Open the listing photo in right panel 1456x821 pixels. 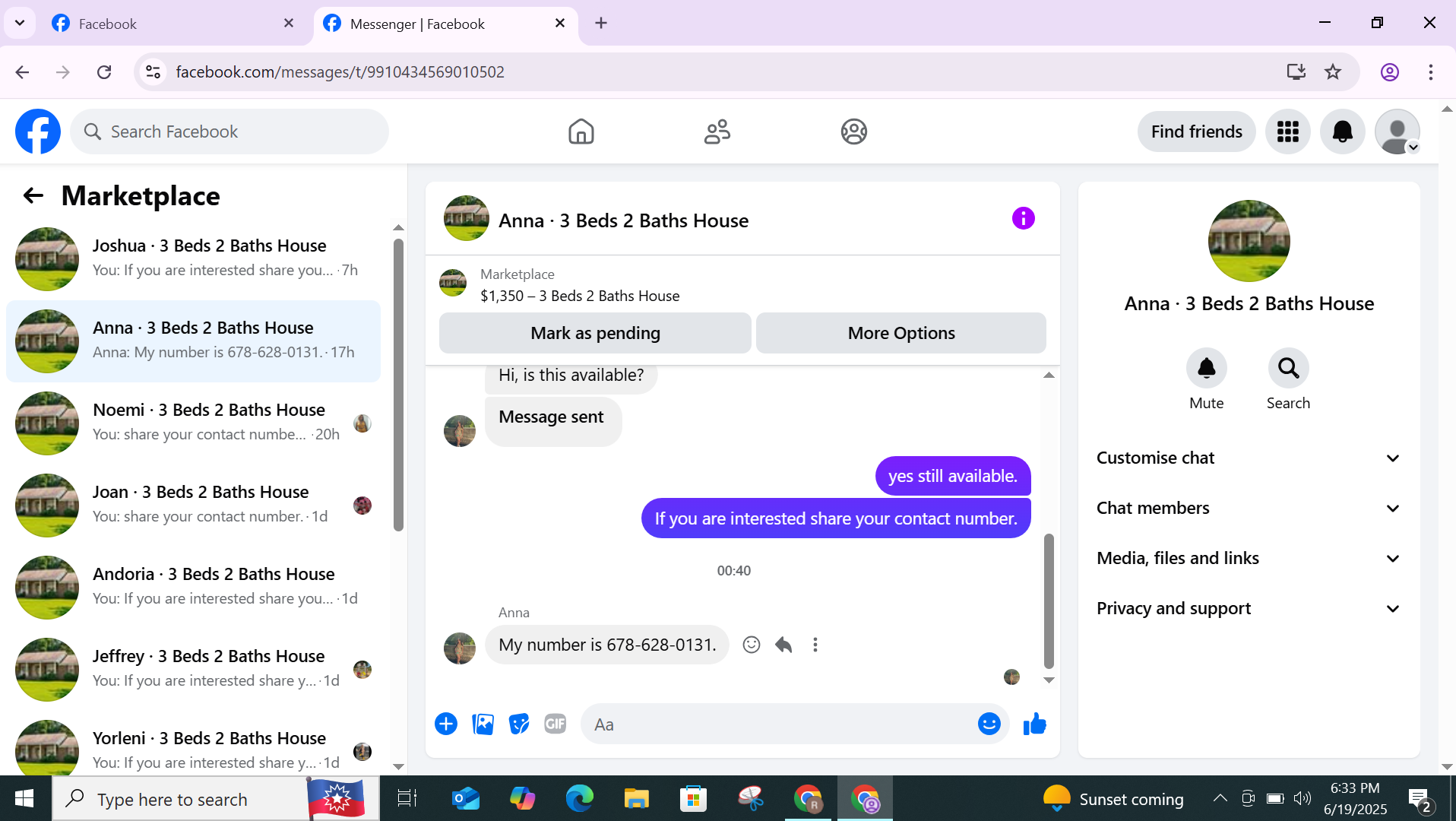point(1249,241)
